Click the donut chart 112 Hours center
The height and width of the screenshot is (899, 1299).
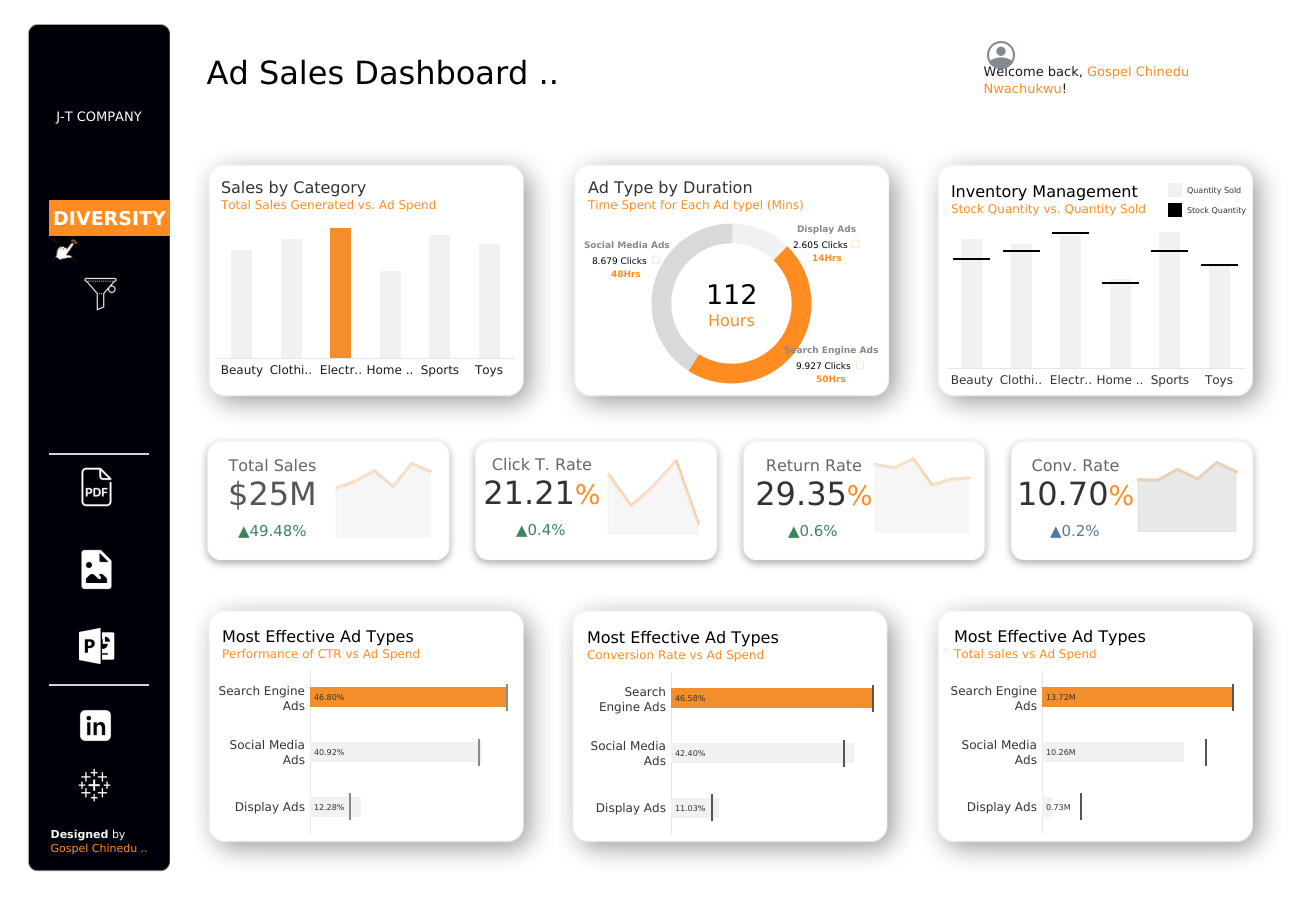(731, 305)
